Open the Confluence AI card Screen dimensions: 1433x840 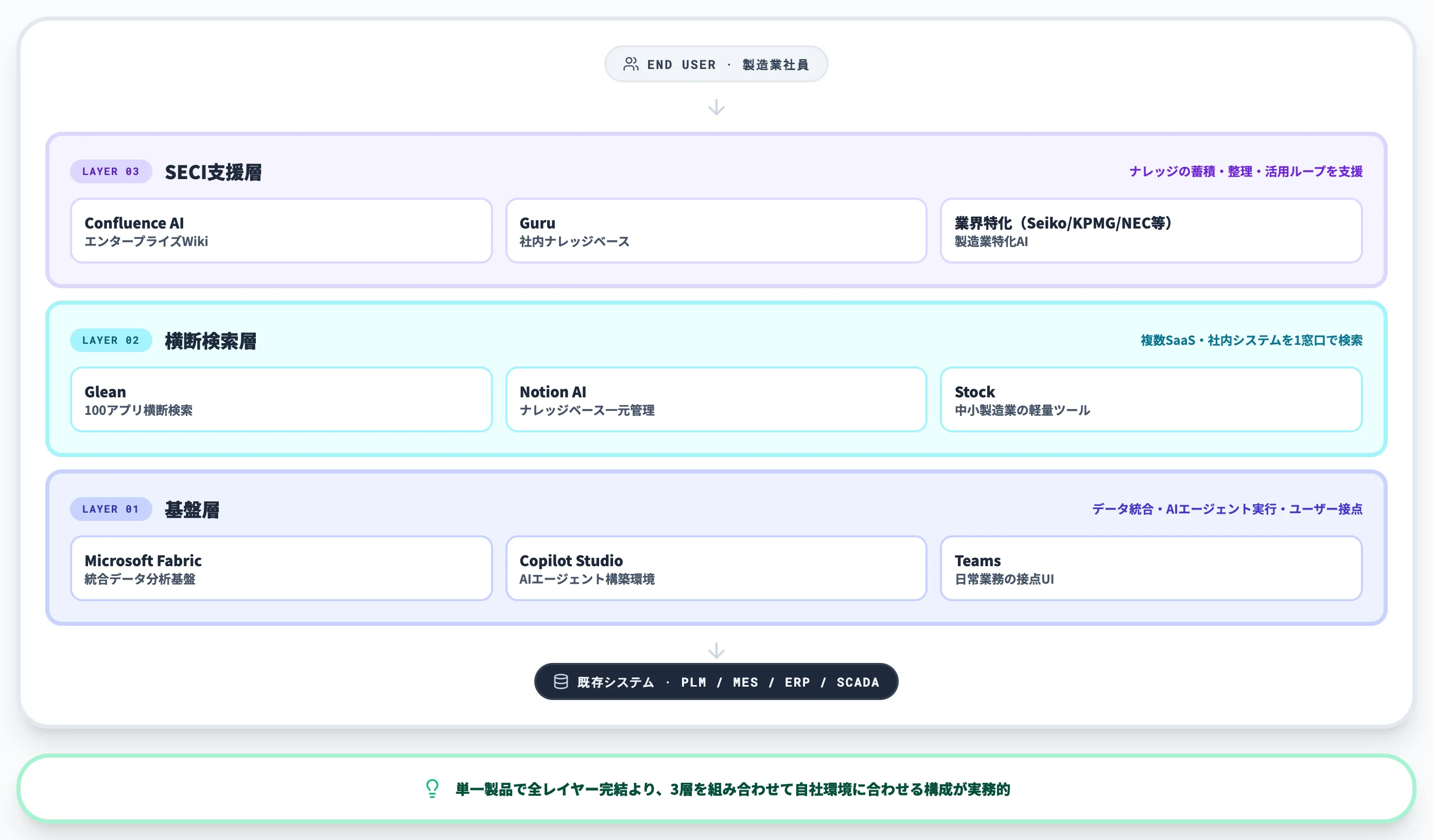click(x=282, y=231)
